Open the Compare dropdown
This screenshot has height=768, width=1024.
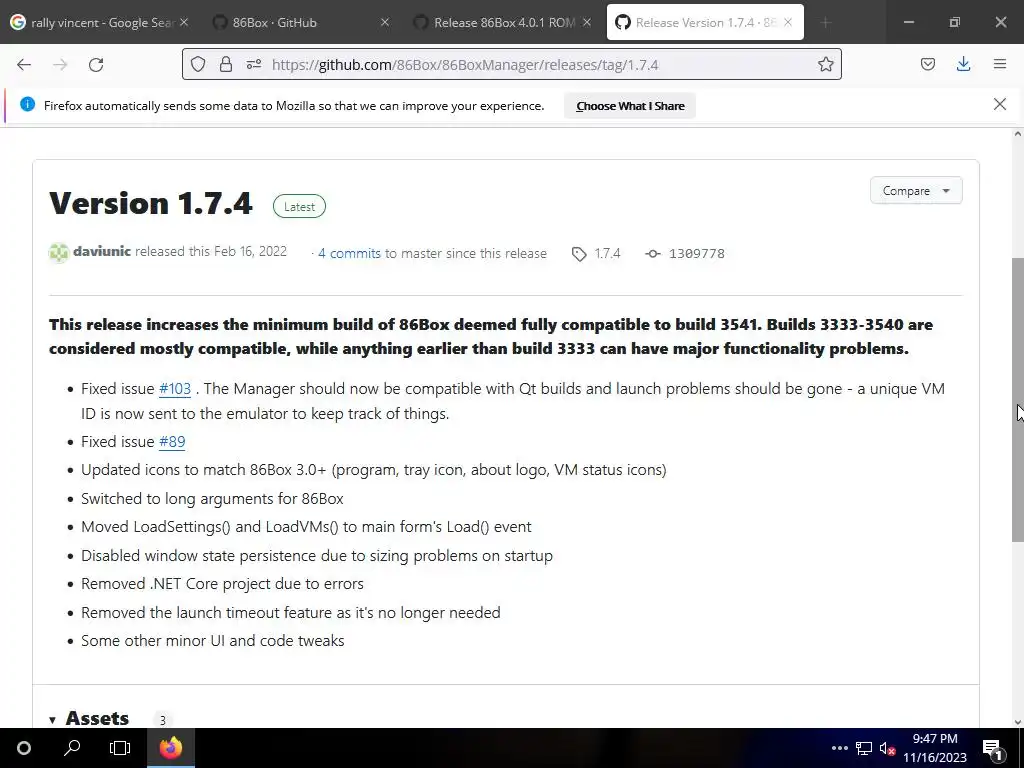point(916,191)
